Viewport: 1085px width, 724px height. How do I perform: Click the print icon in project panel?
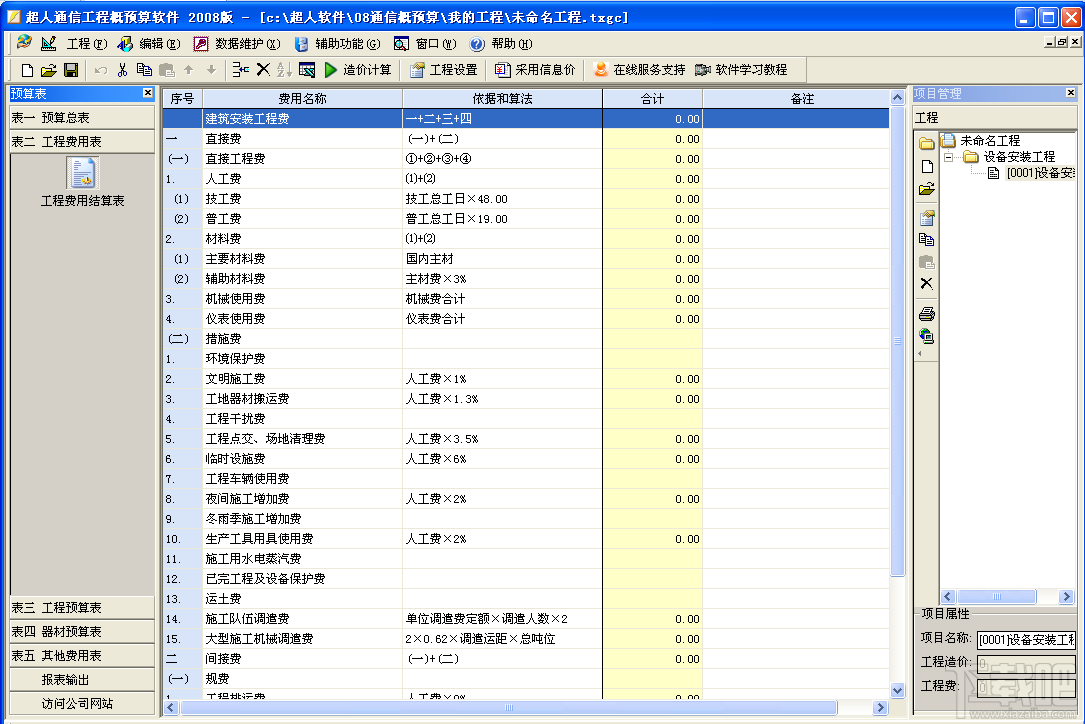(925, 313)
